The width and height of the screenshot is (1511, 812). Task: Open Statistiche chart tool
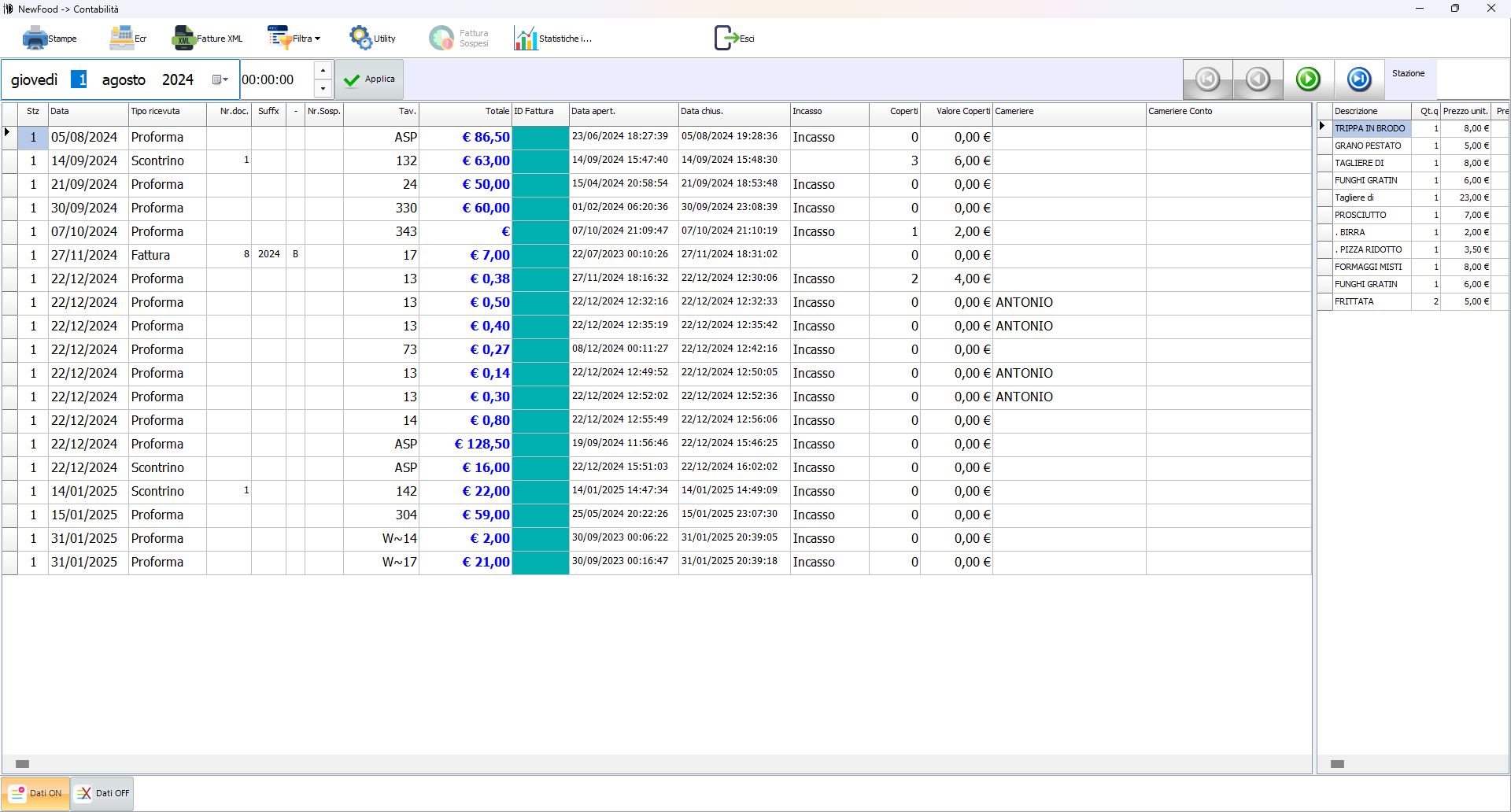(552, 38)
